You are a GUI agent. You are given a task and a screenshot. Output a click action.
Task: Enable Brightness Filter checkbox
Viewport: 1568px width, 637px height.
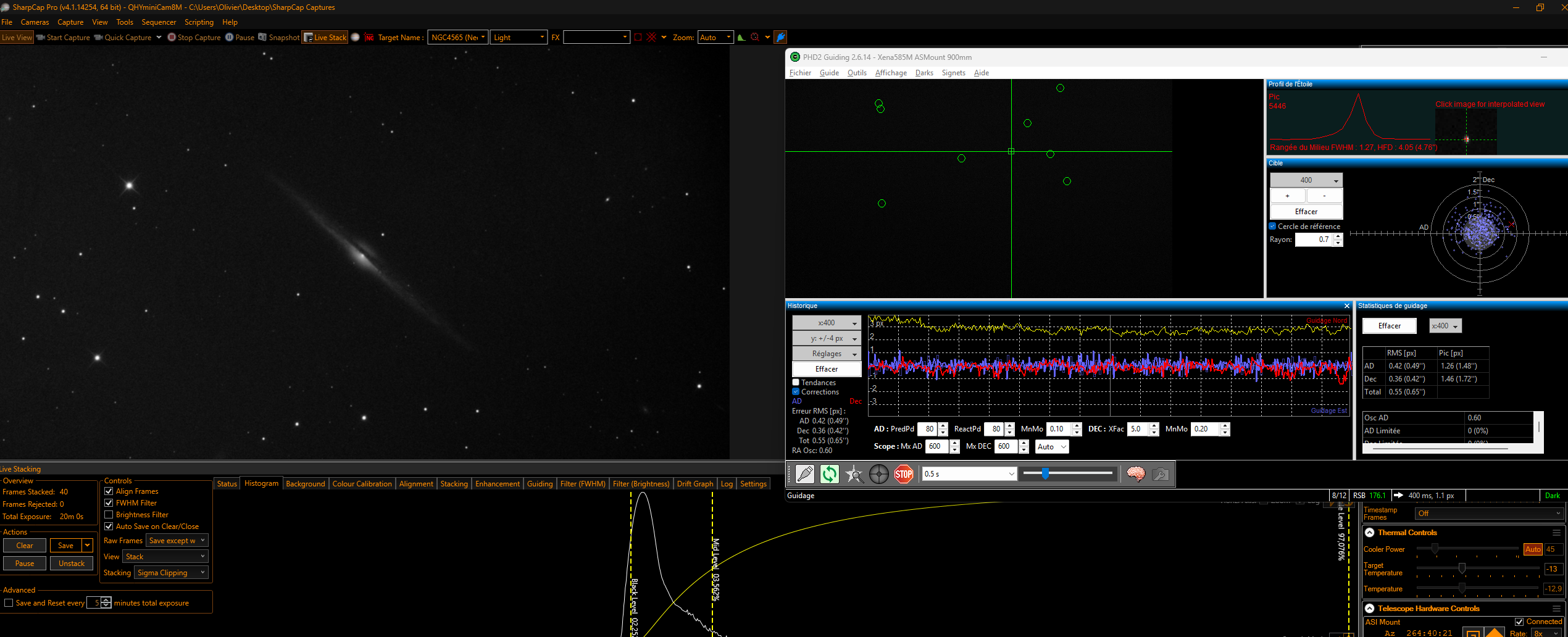109,515
